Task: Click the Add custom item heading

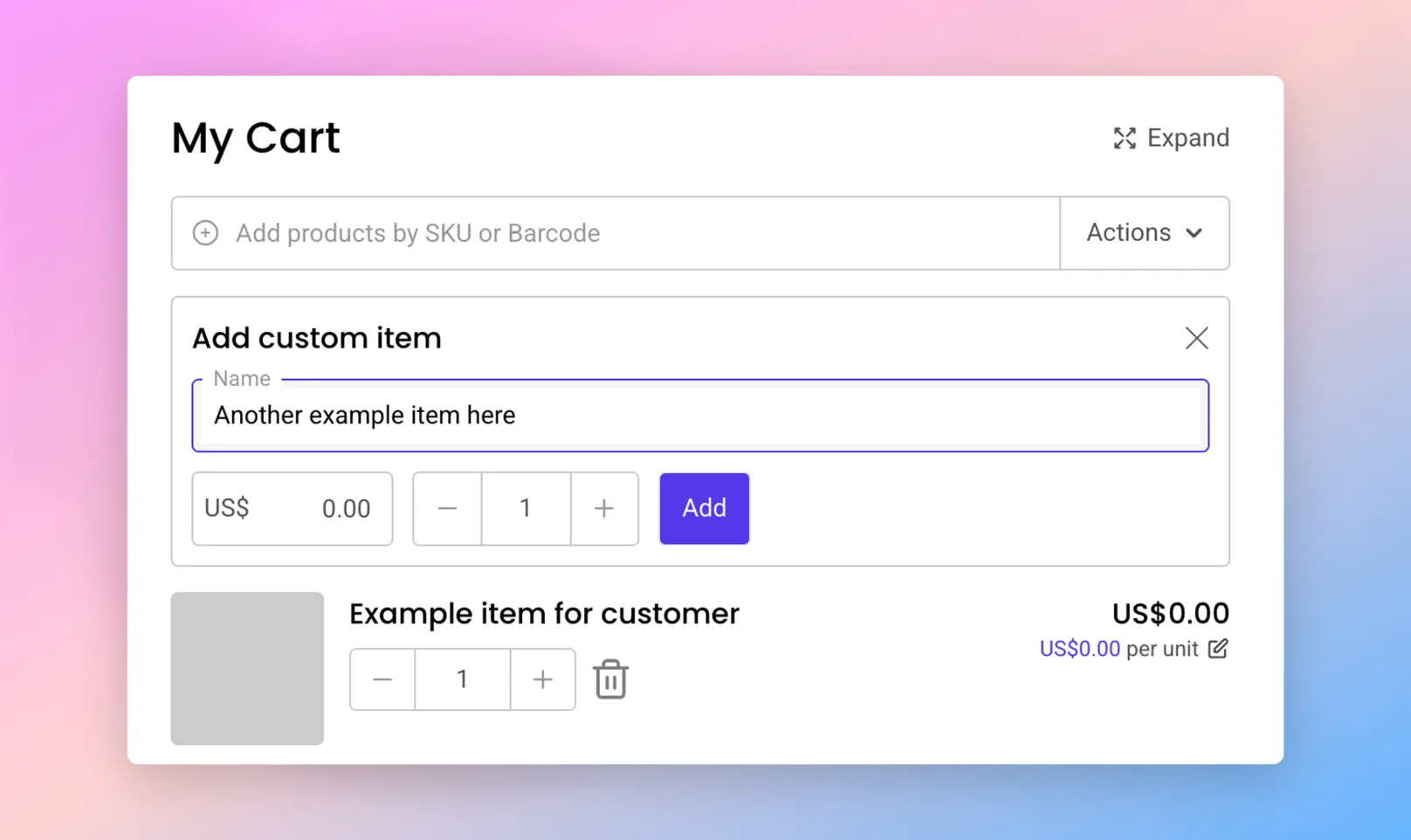Action: tap(317, 338)
